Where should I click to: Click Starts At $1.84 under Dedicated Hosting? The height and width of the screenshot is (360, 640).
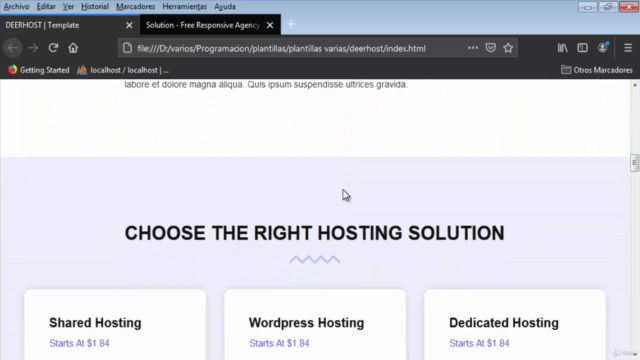point(479,343)
